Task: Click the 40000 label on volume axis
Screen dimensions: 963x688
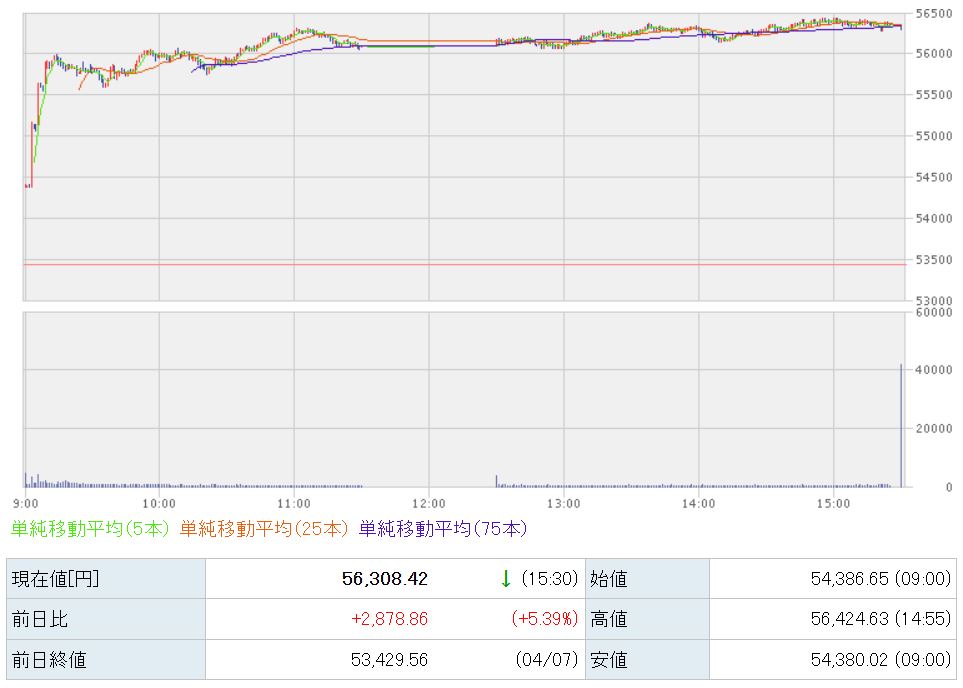Action: click(930, 370)
